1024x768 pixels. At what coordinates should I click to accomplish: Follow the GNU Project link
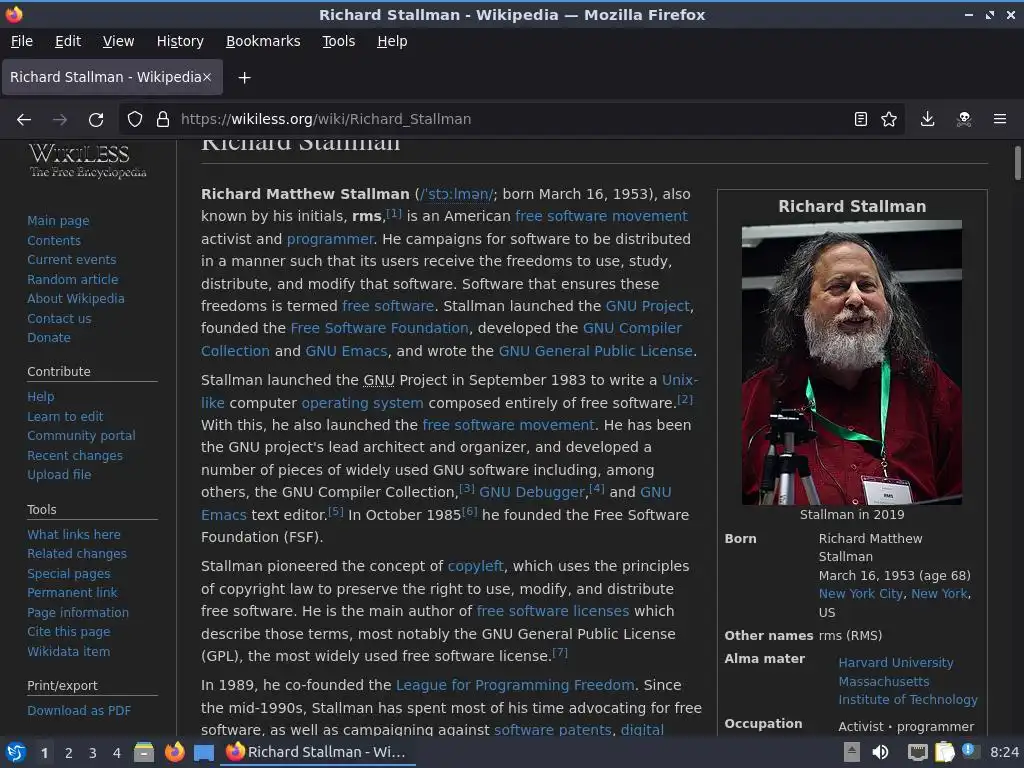[647, 306]
